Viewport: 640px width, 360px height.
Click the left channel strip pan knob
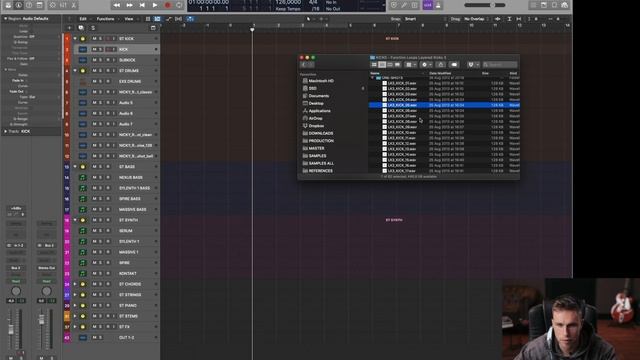[x=16, y=291]
